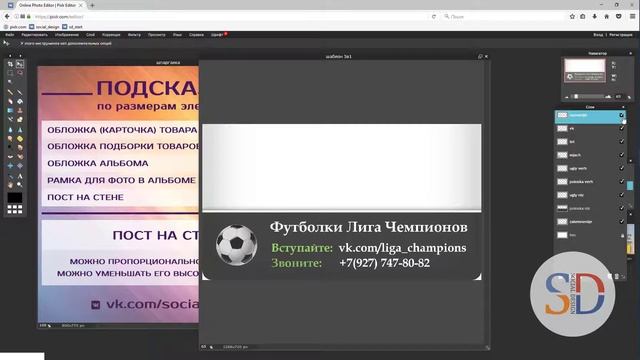Viewport: 640px width, 360px height.
Task: Open the Редактировать menu
Action: (x=34, y=35)
